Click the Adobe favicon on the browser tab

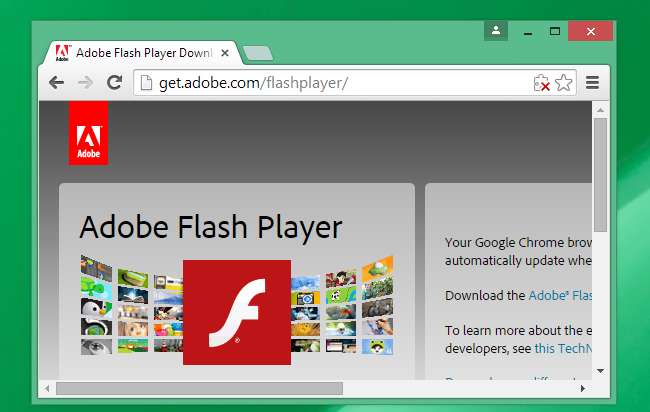[x=62, y=53]
